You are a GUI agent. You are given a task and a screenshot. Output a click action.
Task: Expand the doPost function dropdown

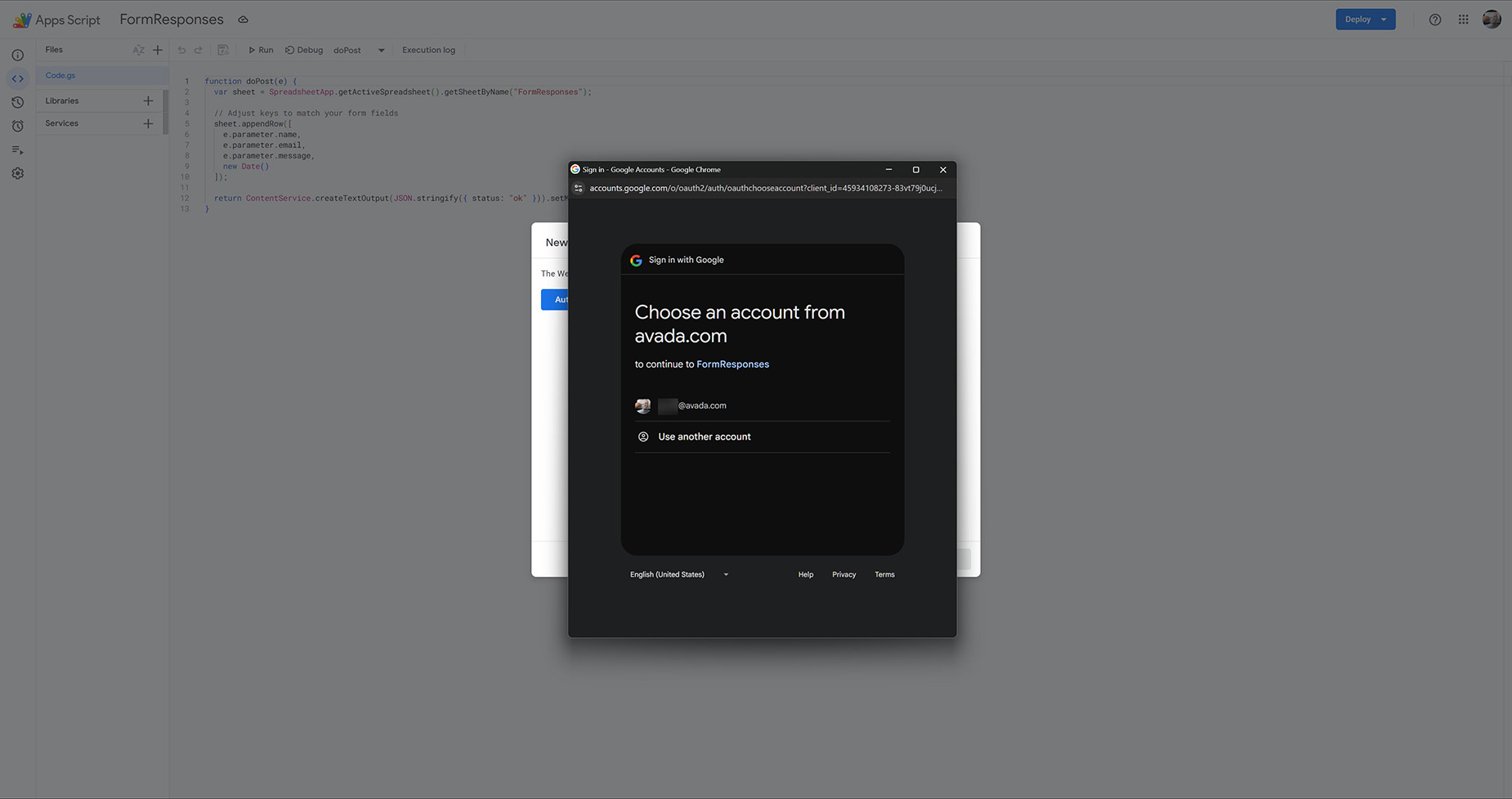pyautogui.click(x=381, y=51)
